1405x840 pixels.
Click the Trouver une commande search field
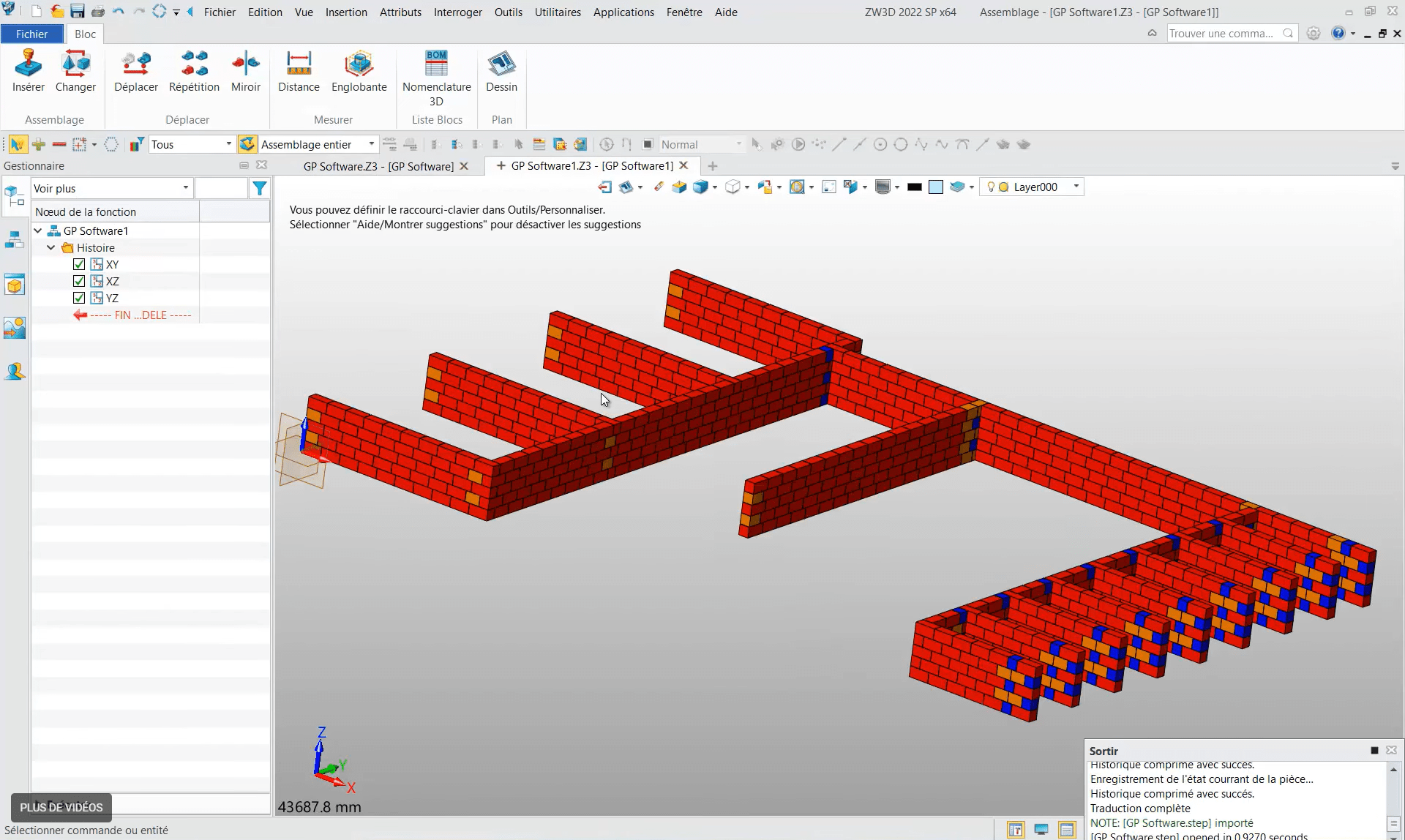pos(1222,34)
